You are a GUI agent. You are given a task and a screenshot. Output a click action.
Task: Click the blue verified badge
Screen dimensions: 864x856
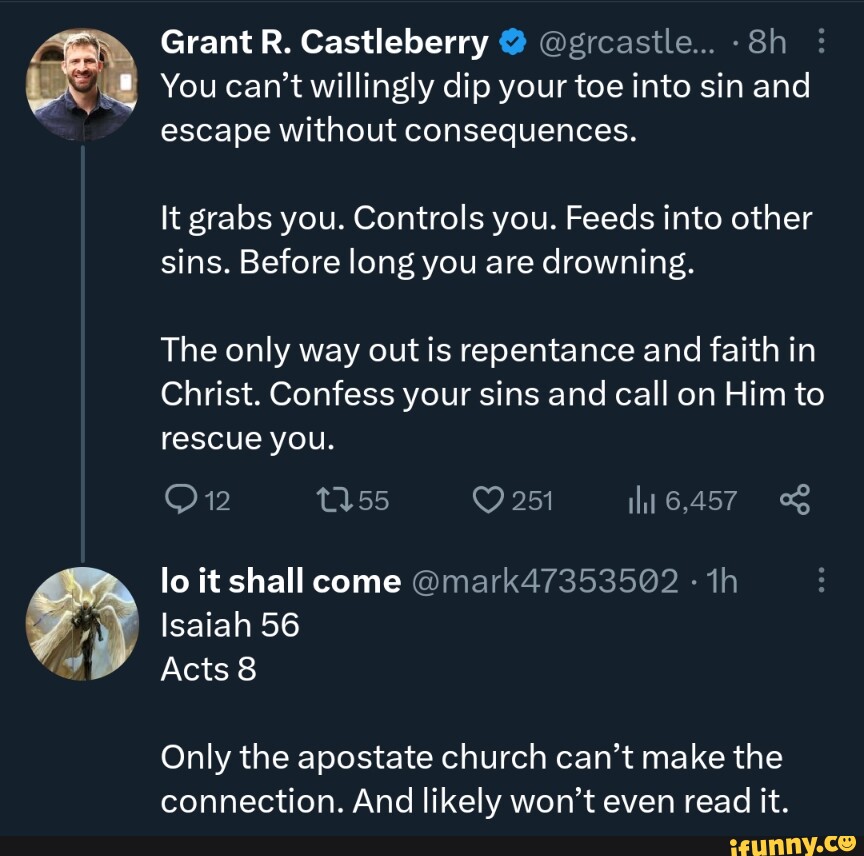(512, 43)
